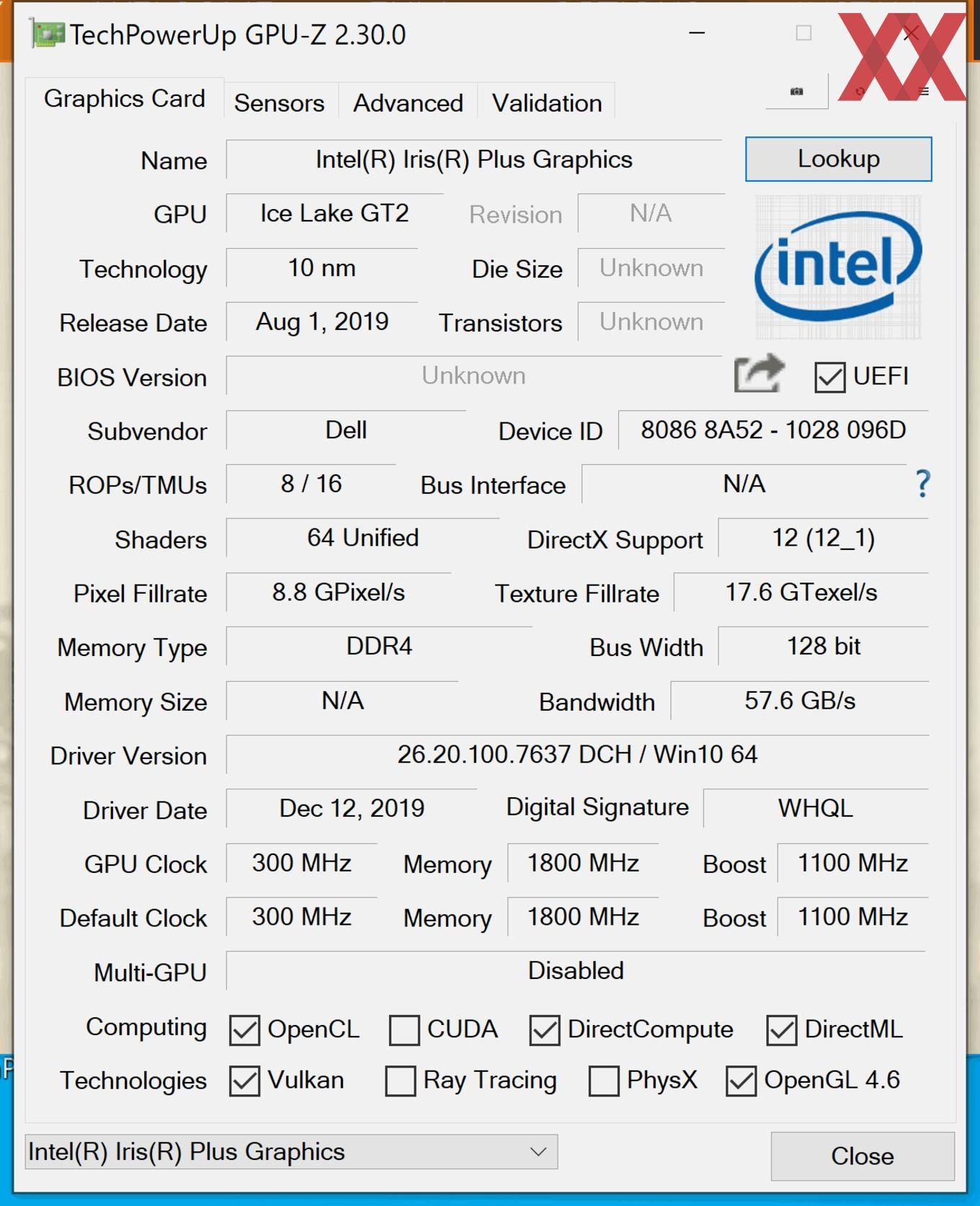This screenshot has width=980, height=1206.
Task: Switch to the Sensors tab
Action: (x=279, y=103)
